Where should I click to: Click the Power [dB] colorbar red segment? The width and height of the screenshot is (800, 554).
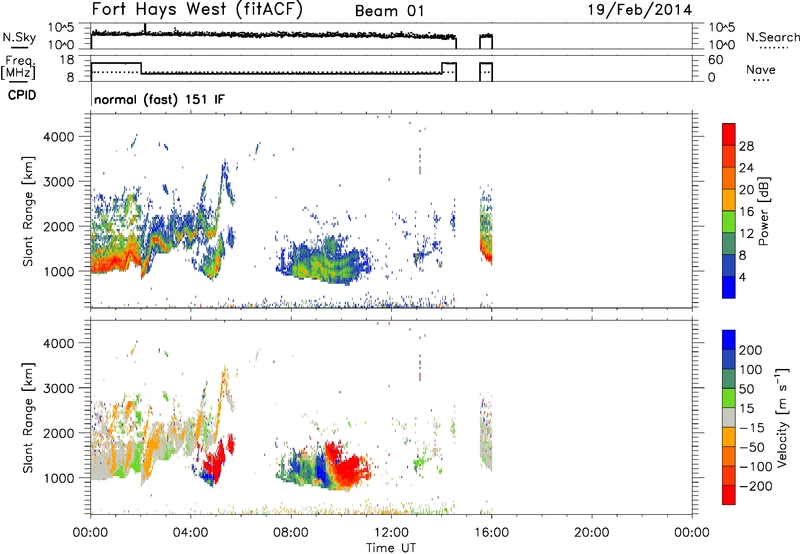(x=729, y=134)
